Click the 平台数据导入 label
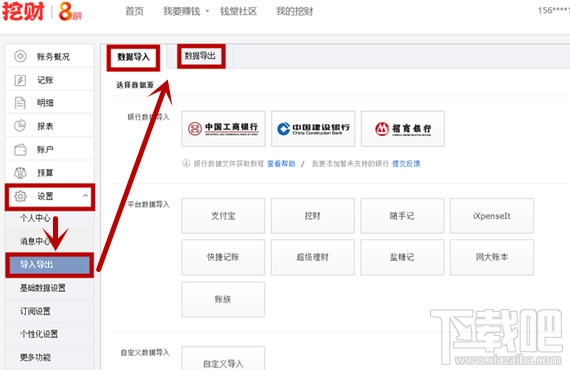This screenshot has width=570, height=370. coord(148,204)
